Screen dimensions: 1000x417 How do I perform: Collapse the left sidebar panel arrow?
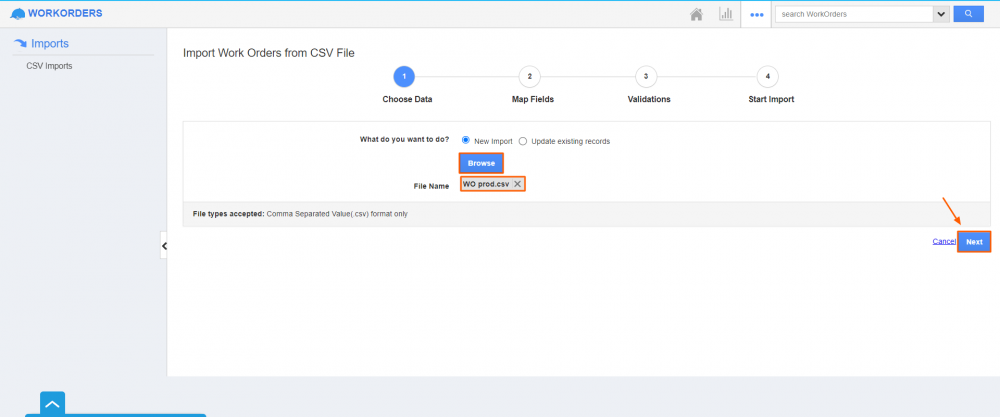[164, 245]
